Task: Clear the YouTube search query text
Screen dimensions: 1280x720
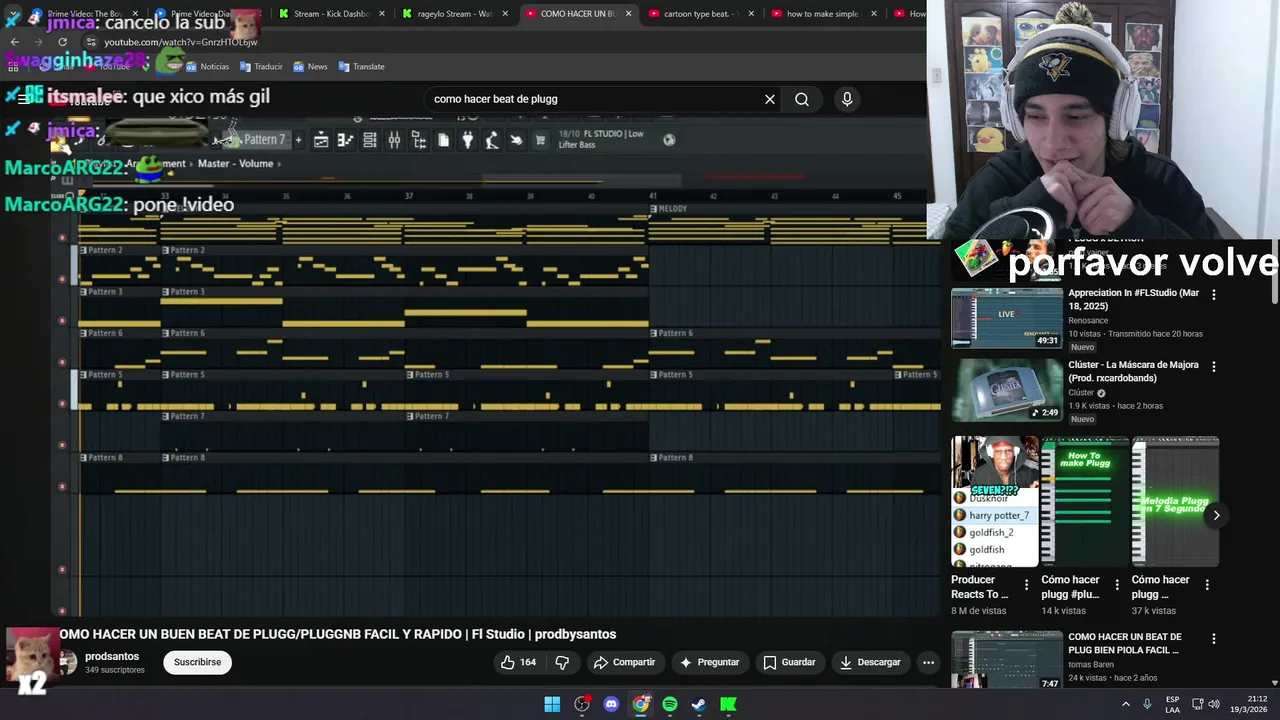Action: coord(770,99)
